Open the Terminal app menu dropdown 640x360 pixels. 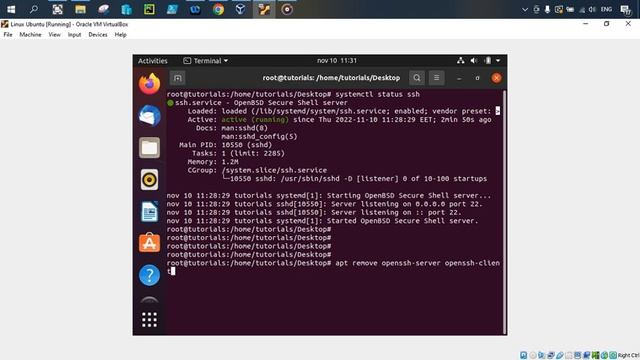(206, 61)
